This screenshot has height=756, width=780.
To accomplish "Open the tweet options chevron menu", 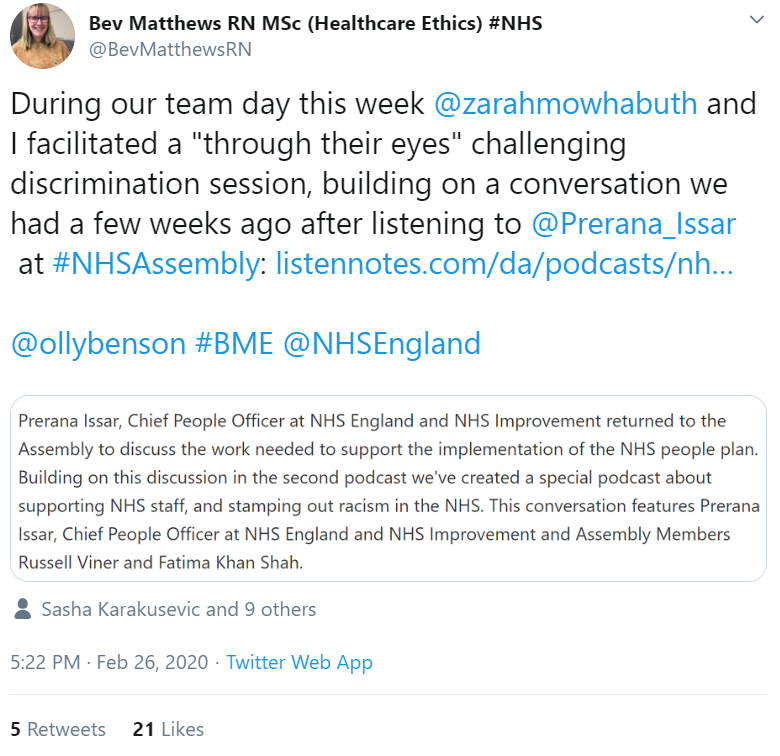I will tap(756, 20).
